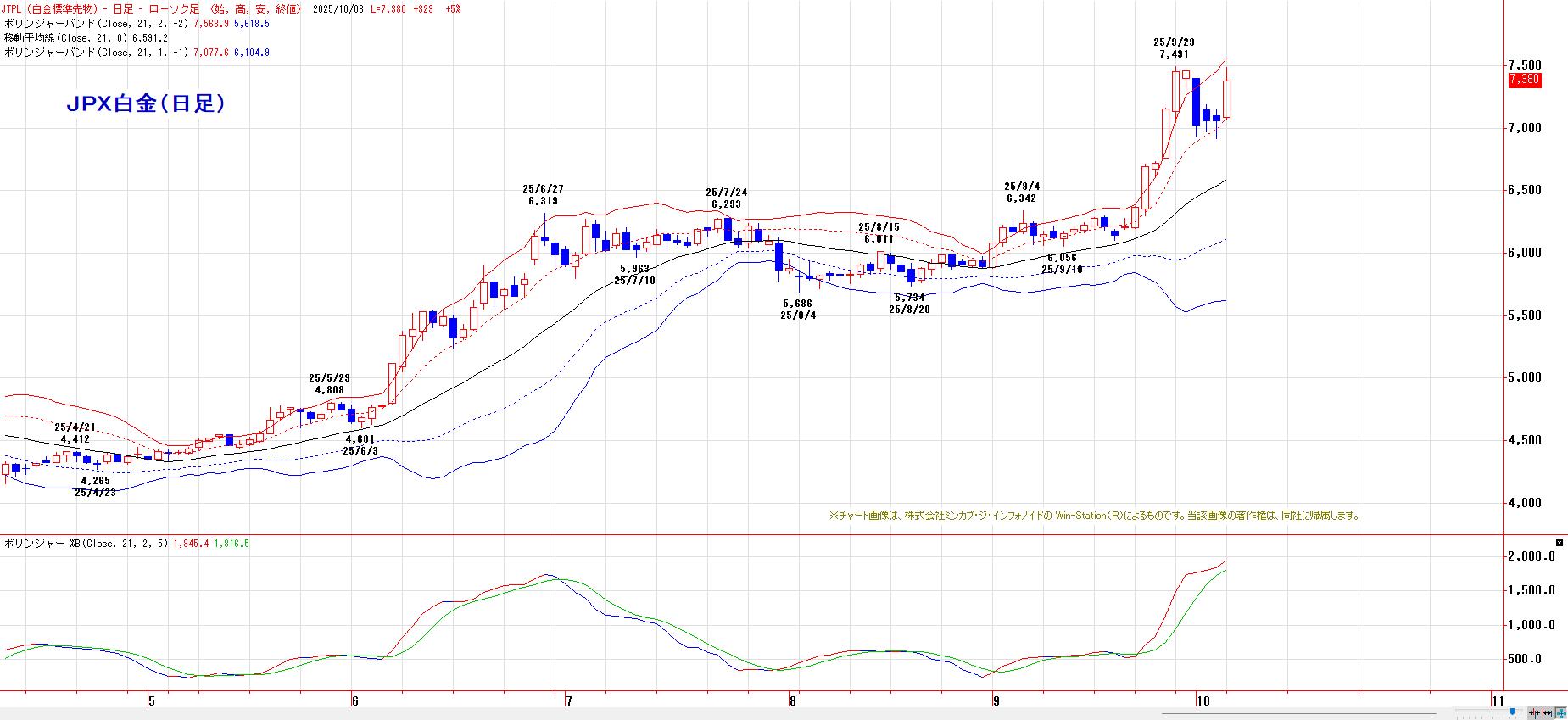Click the month 7 time axis label
The image size is (1568, 720).
tap(569, 700)
